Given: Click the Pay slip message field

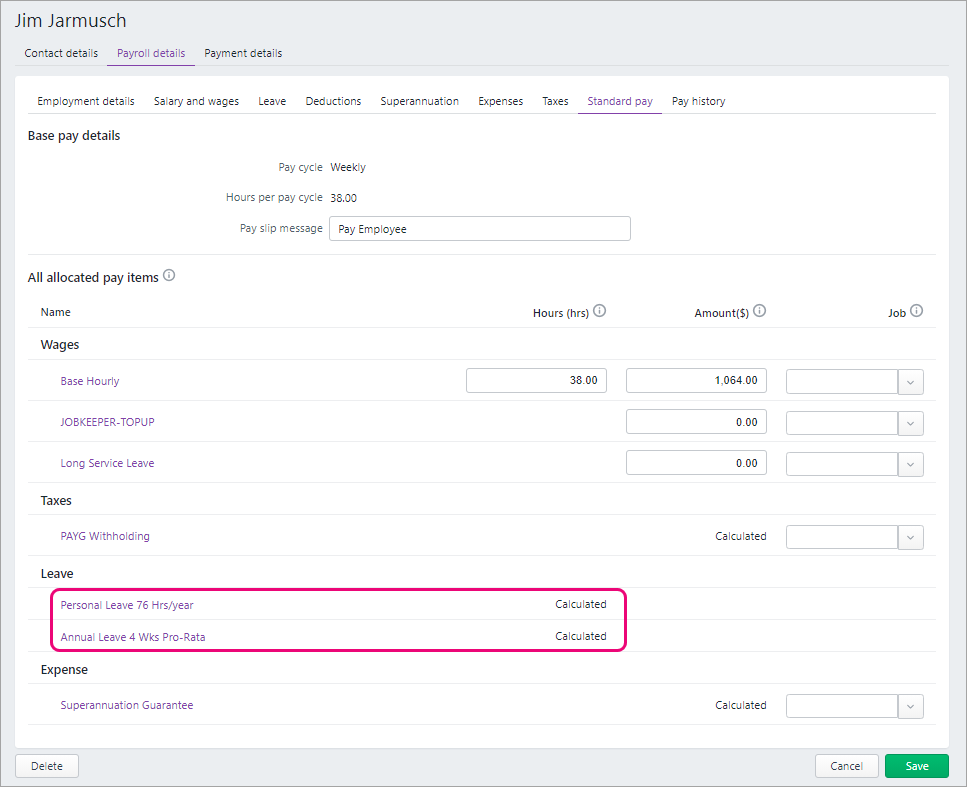Looking at the screenshot, I should coord(479,229).
